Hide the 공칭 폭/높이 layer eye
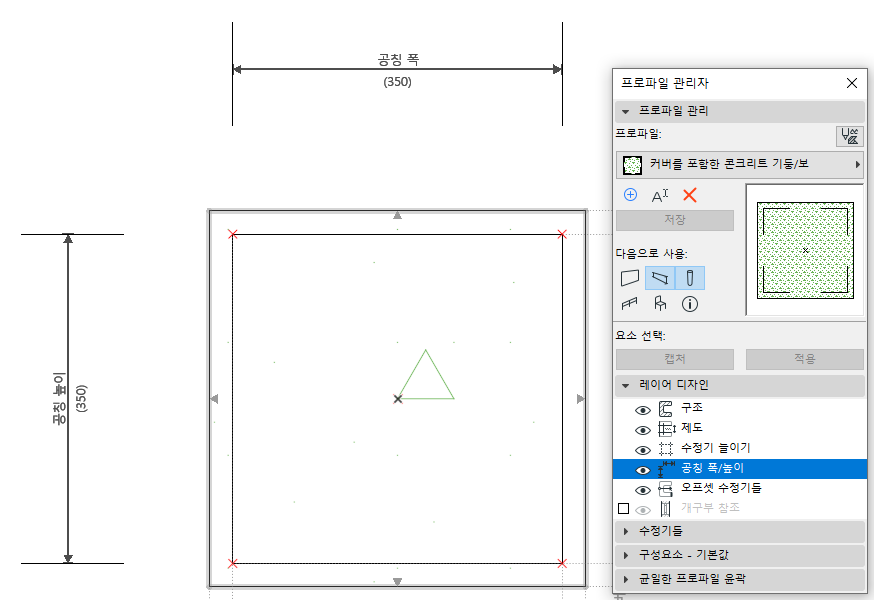874x600 pixels. tap(643, 471)
